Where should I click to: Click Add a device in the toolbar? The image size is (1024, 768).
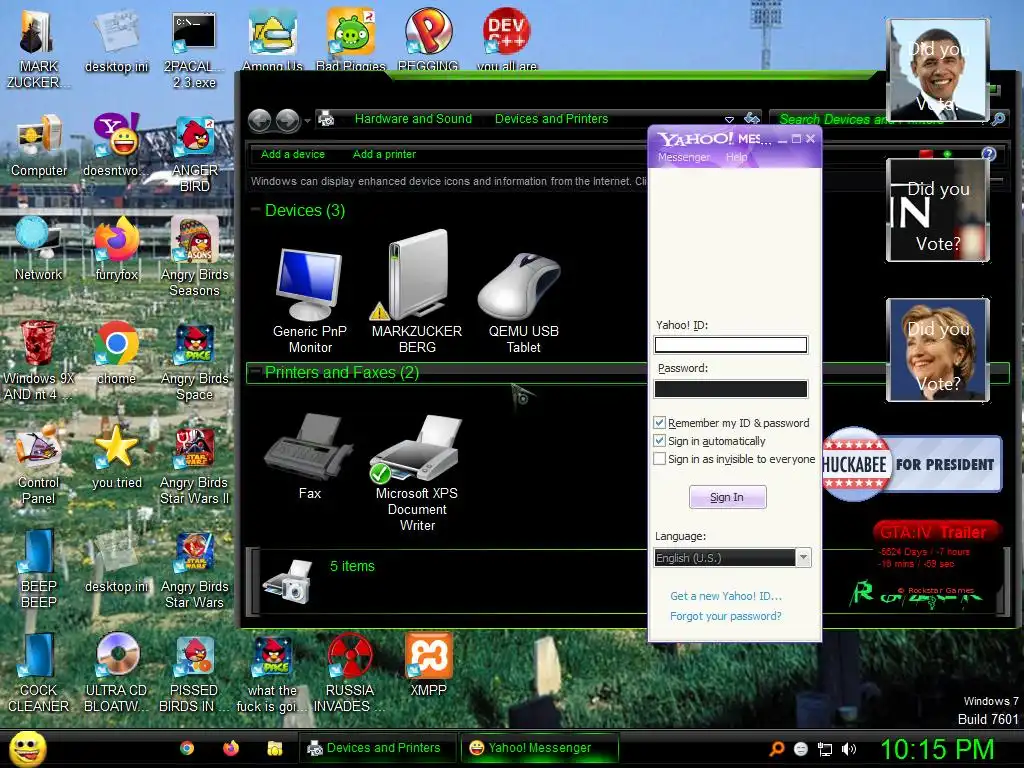click(293, 154)
